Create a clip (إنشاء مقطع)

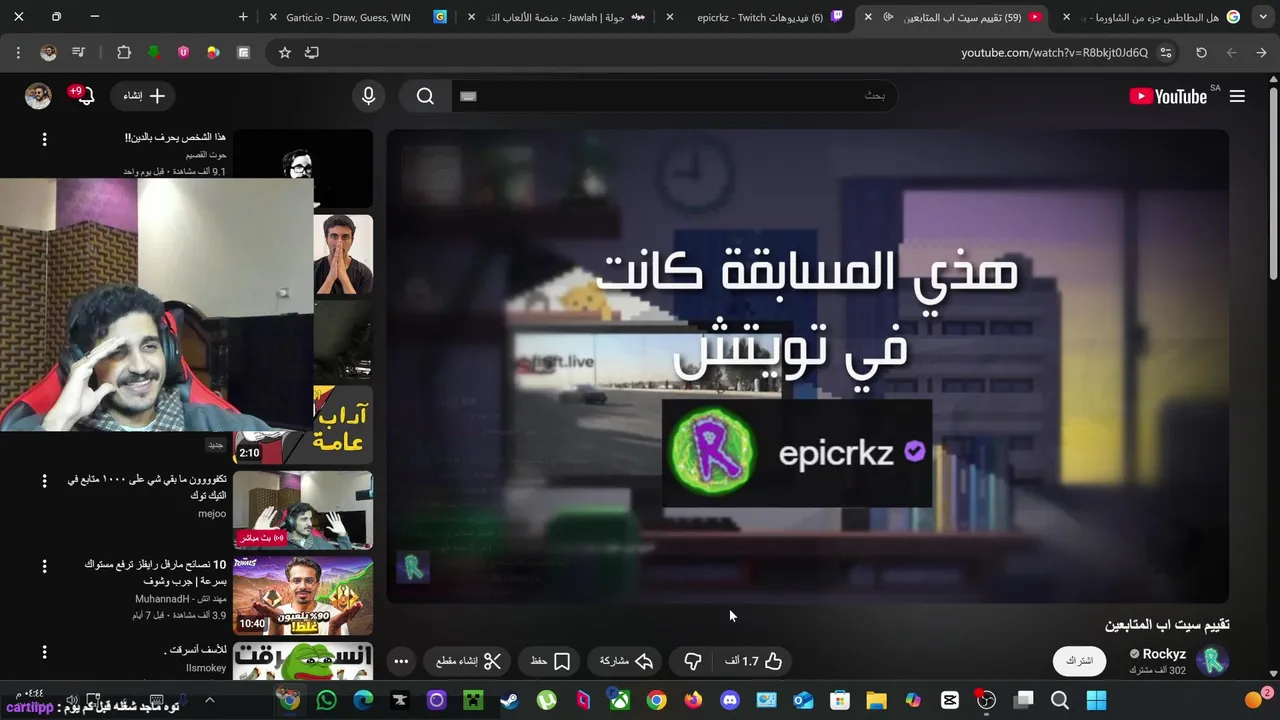click(x=468, y=661)
